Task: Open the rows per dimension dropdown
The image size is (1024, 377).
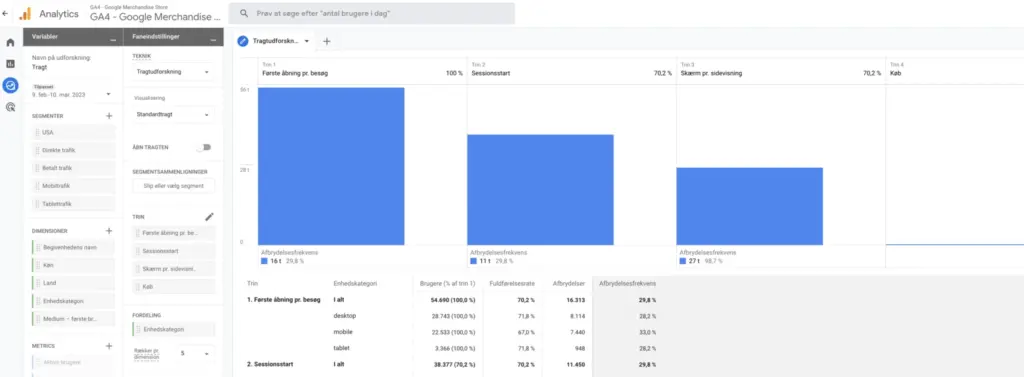Action: pos(195,353)
